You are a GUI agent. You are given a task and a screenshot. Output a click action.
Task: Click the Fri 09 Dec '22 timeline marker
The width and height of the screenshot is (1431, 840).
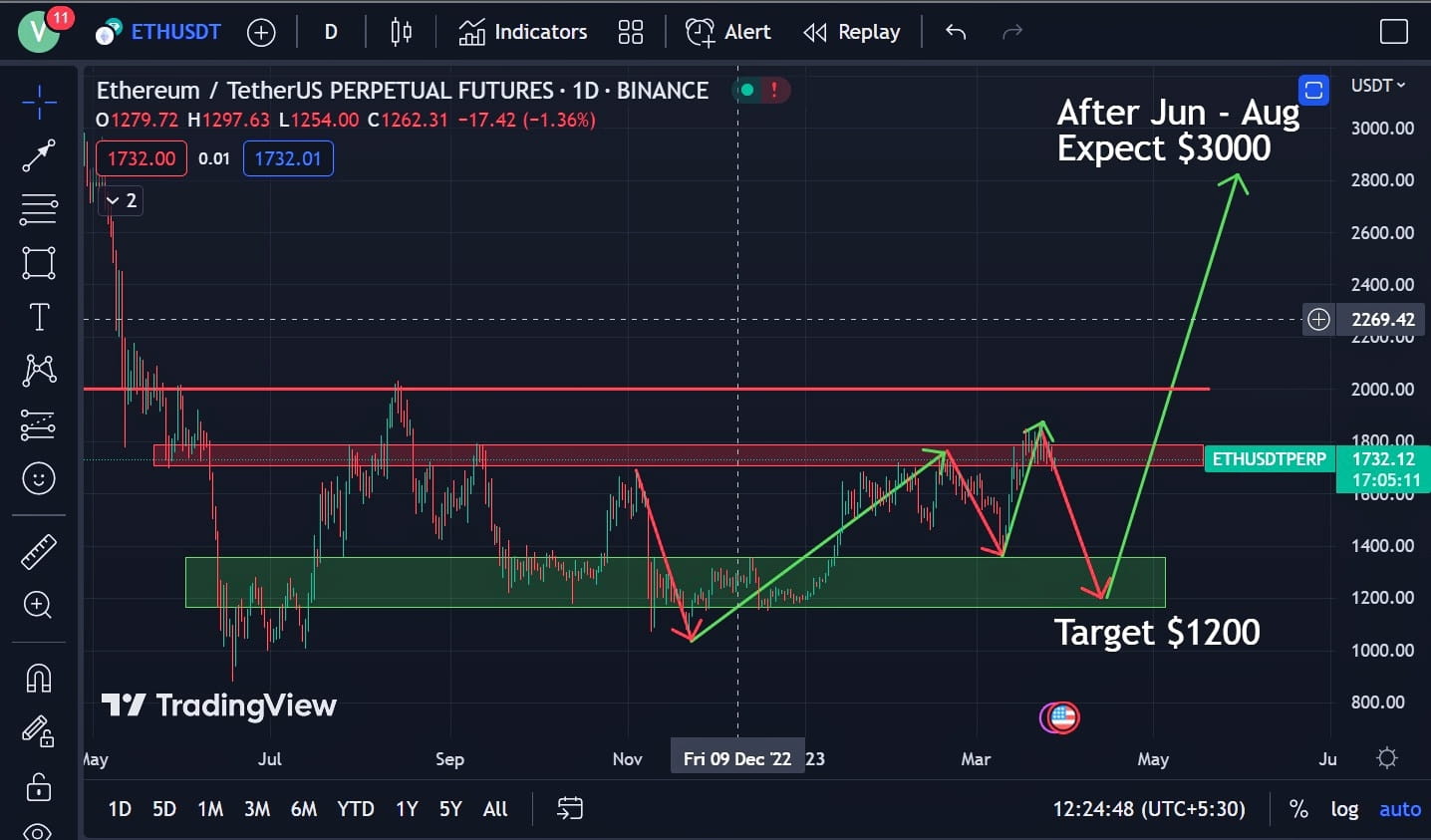pyautogui.click(x=737, y=758)
